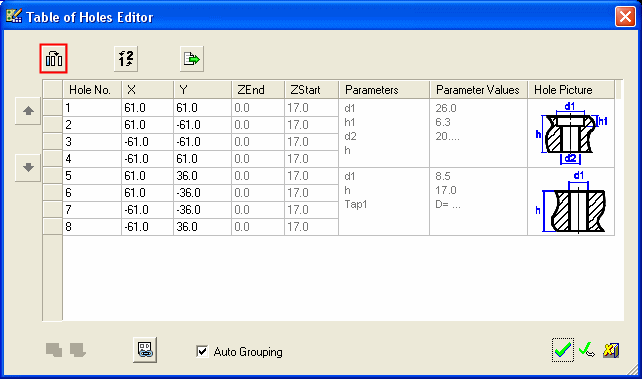Click the d2 parameter in first group

click(x=350, y=136)
